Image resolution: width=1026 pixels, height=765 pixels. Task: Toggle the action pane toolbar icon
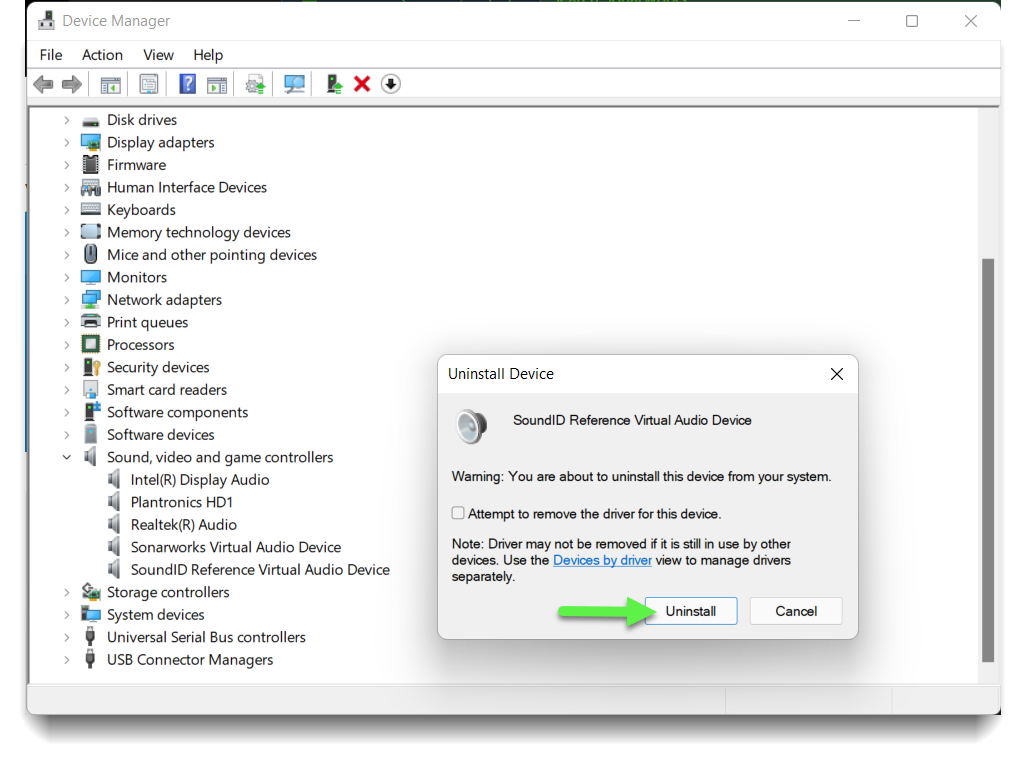coord(217,84)
